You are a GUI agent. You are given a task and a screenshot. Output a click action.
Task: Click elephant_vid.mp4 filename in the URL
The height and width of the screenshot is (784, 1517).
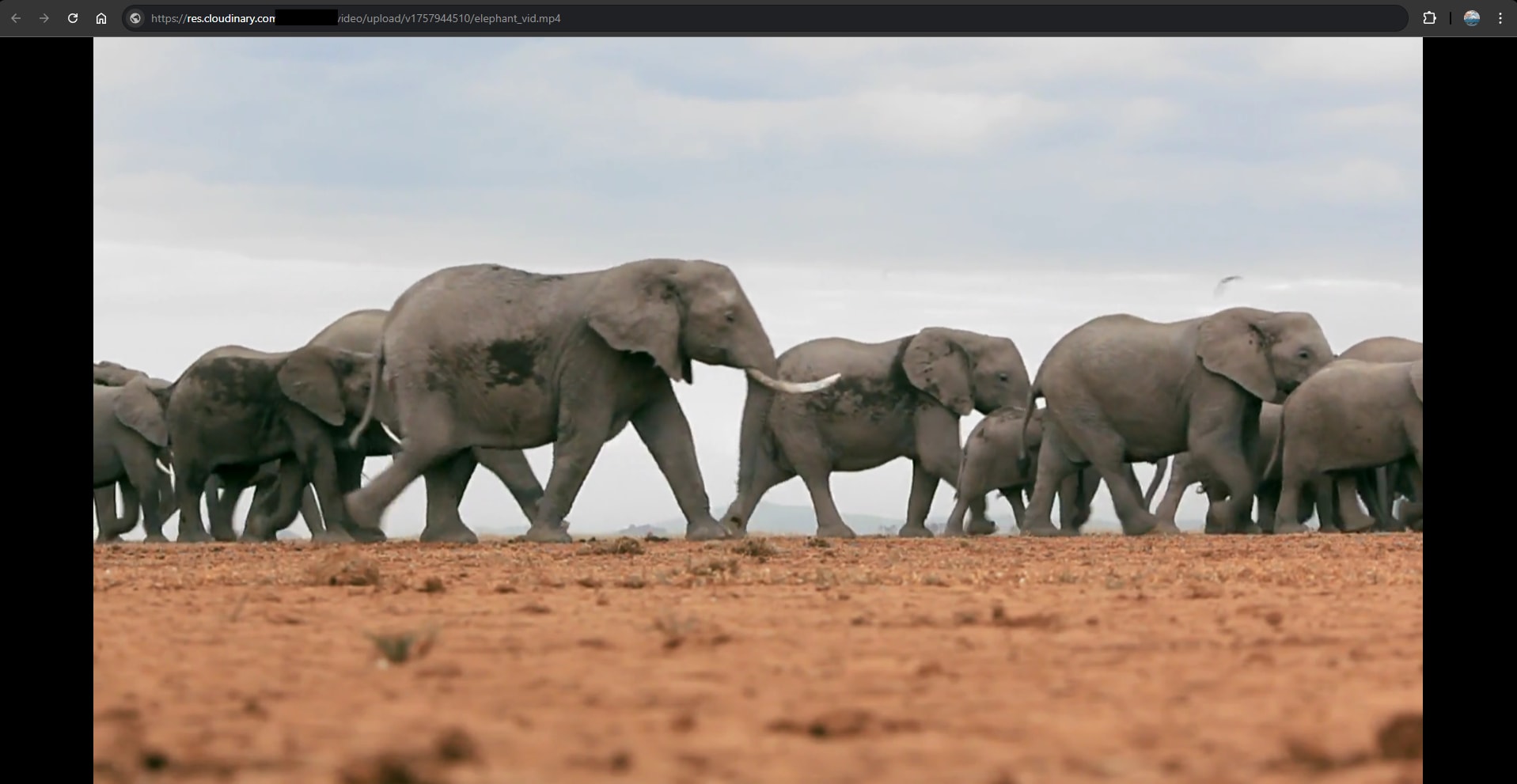[x=517, y=18]
